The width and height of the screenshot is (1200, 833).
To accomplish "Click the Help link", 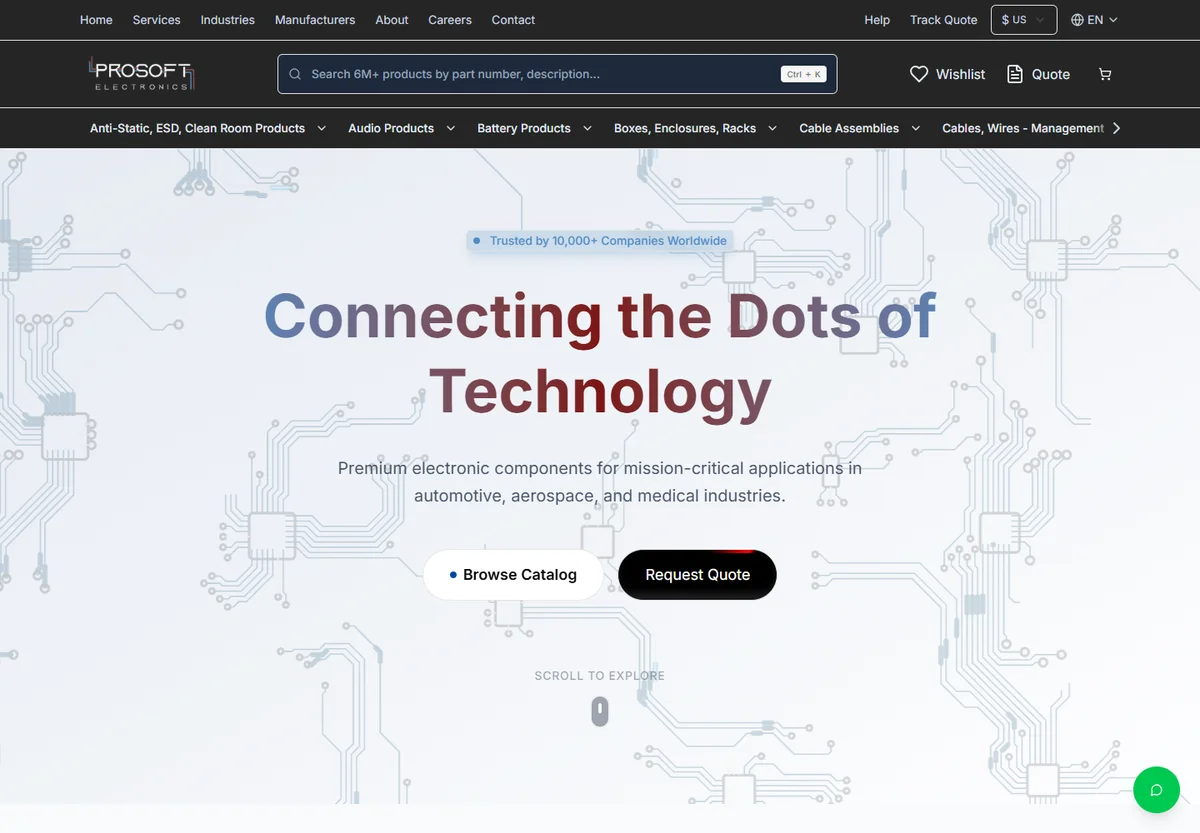I will (x=877, y=20).
